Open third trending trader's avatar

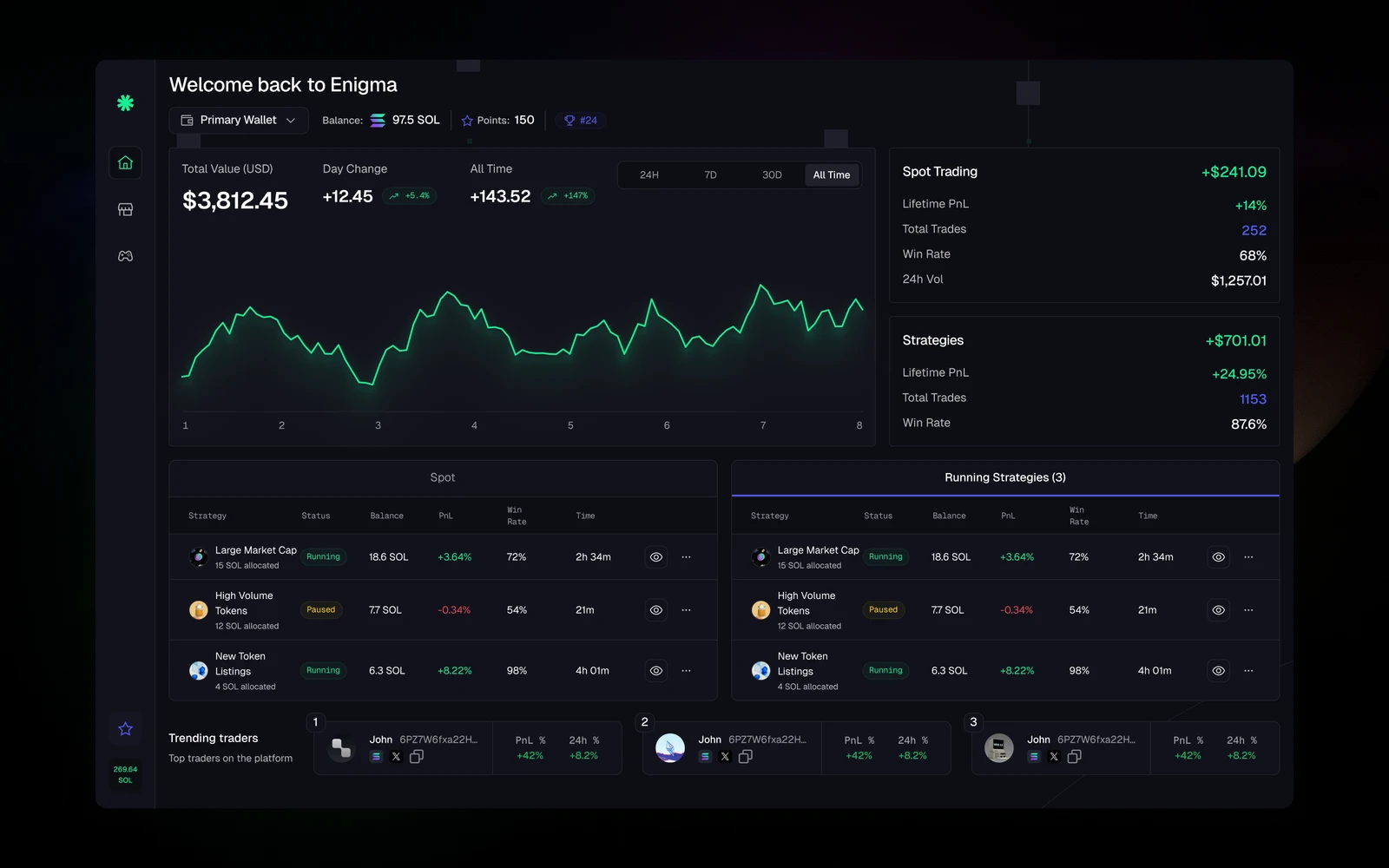[x=998, y=747]
